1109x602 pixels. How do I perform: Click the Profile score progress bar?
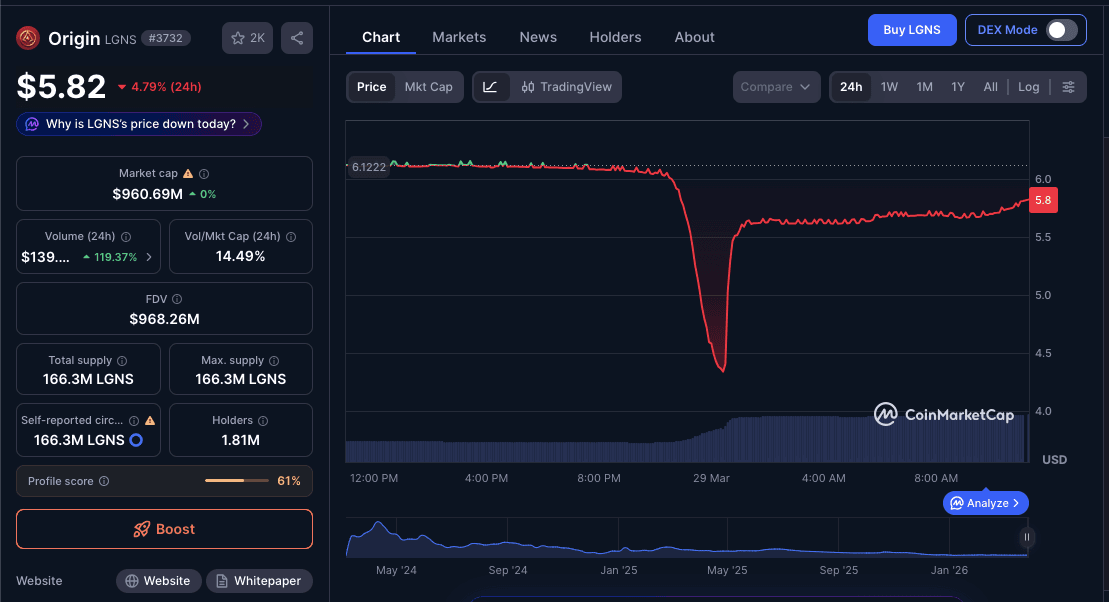(237, 481)
